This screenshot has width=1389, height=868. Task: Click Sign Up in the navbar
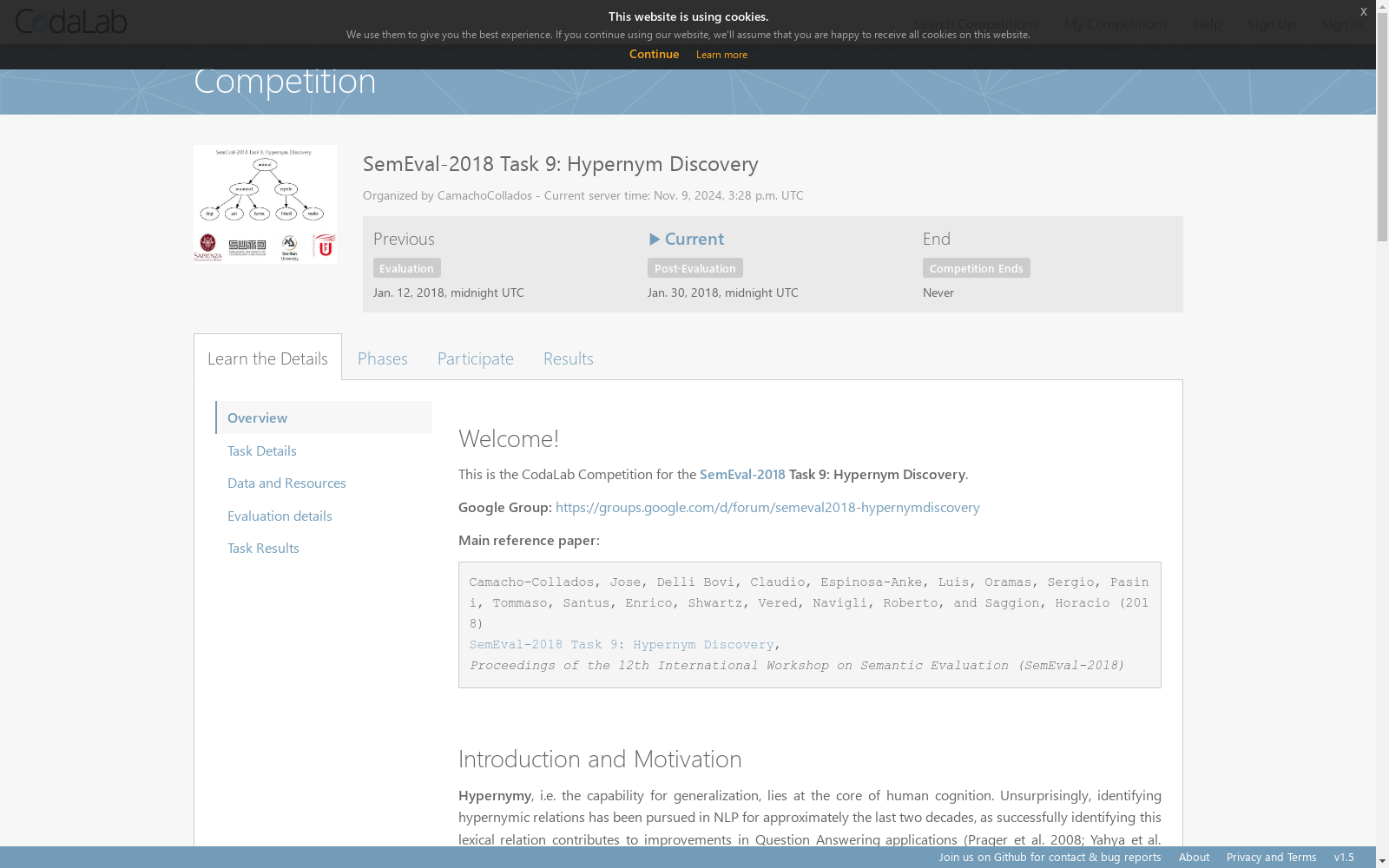point(1271,23)
